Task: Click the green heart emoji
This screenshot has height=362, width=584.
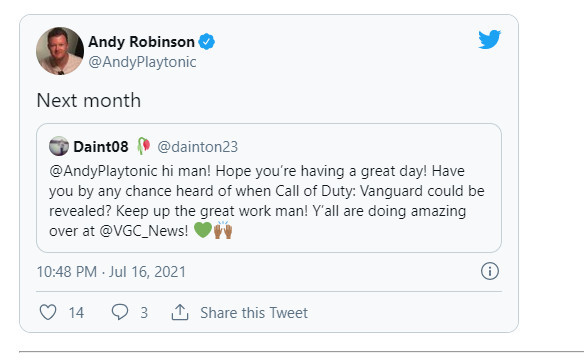Action: coord(203,230)
